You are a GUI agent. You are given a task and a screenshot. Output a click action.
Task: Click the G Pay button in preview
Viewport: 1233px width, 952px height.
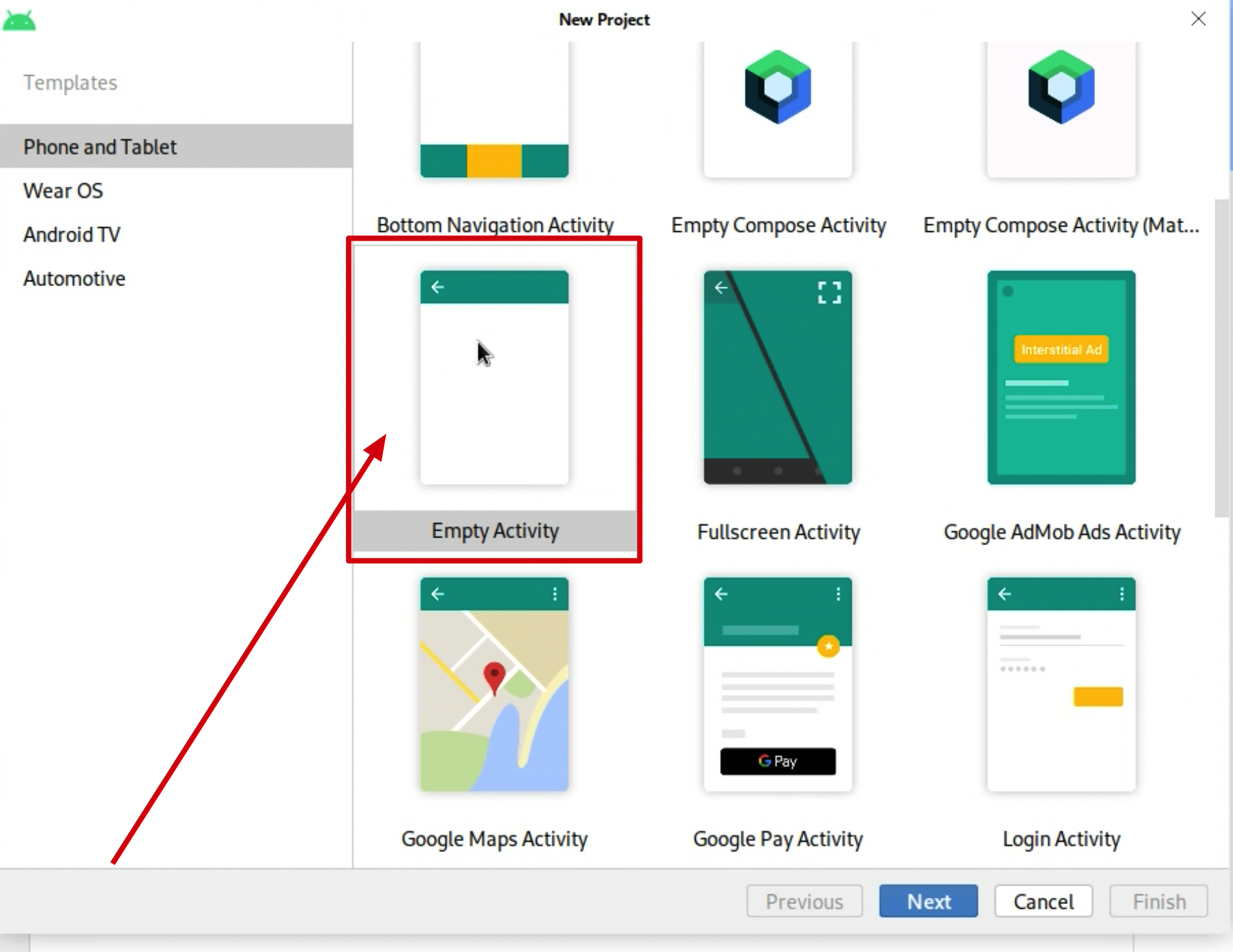click(x=777, y=761)
